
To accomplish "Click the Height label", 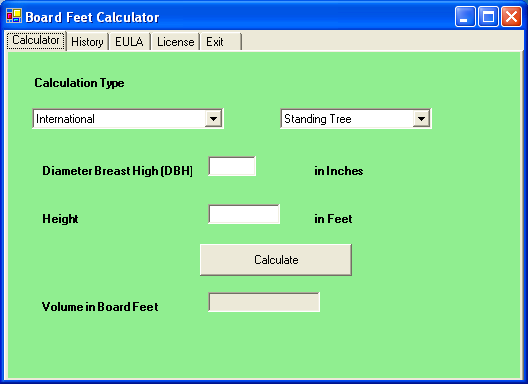I will coord(60,219).
